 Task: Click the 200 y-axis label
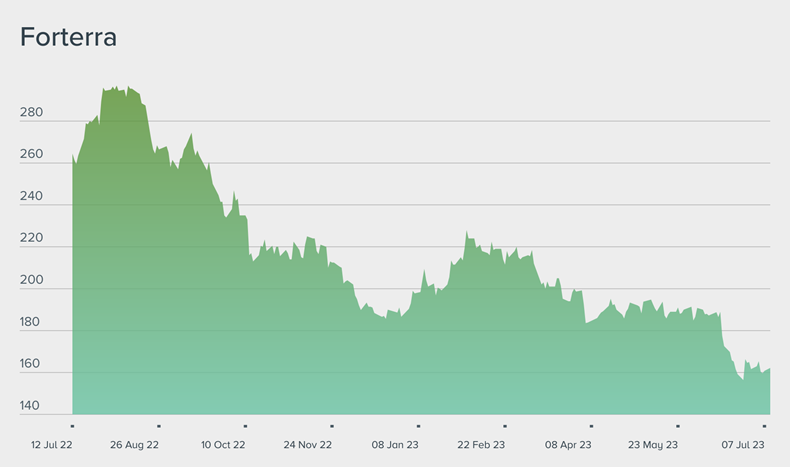tap(31, 281)
